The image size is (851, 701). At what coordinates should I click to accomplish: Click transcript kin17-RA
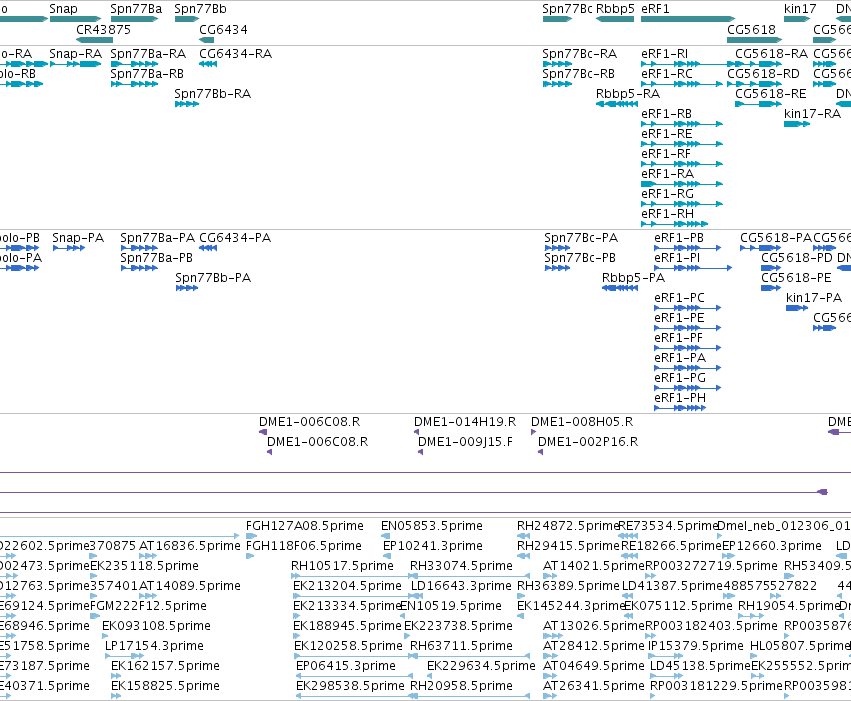(797, 124)
